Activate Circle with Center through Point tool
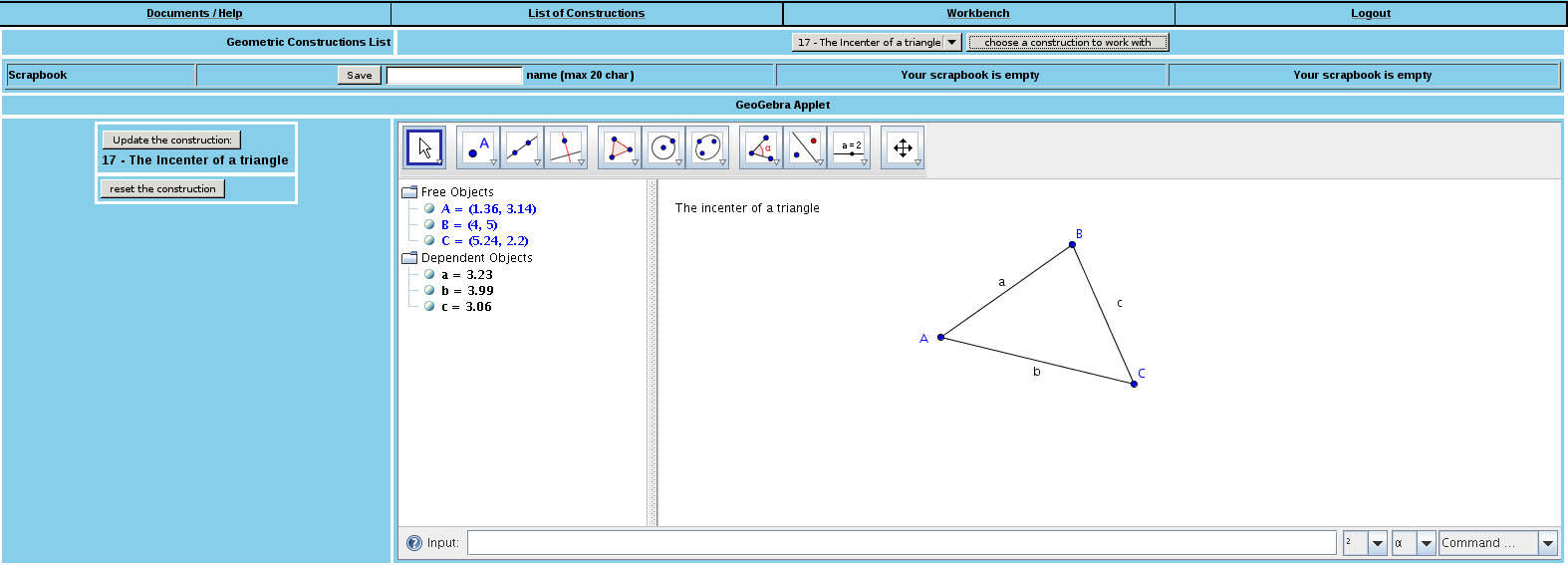 click(663, 147)
